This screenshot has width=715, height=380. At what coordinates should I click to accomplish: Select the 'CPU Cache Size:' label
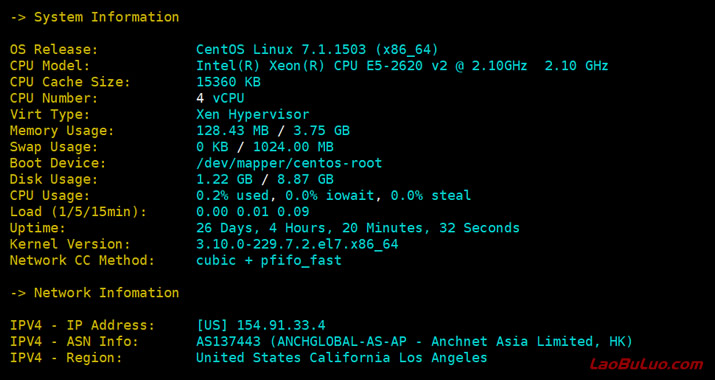(70, 82)
